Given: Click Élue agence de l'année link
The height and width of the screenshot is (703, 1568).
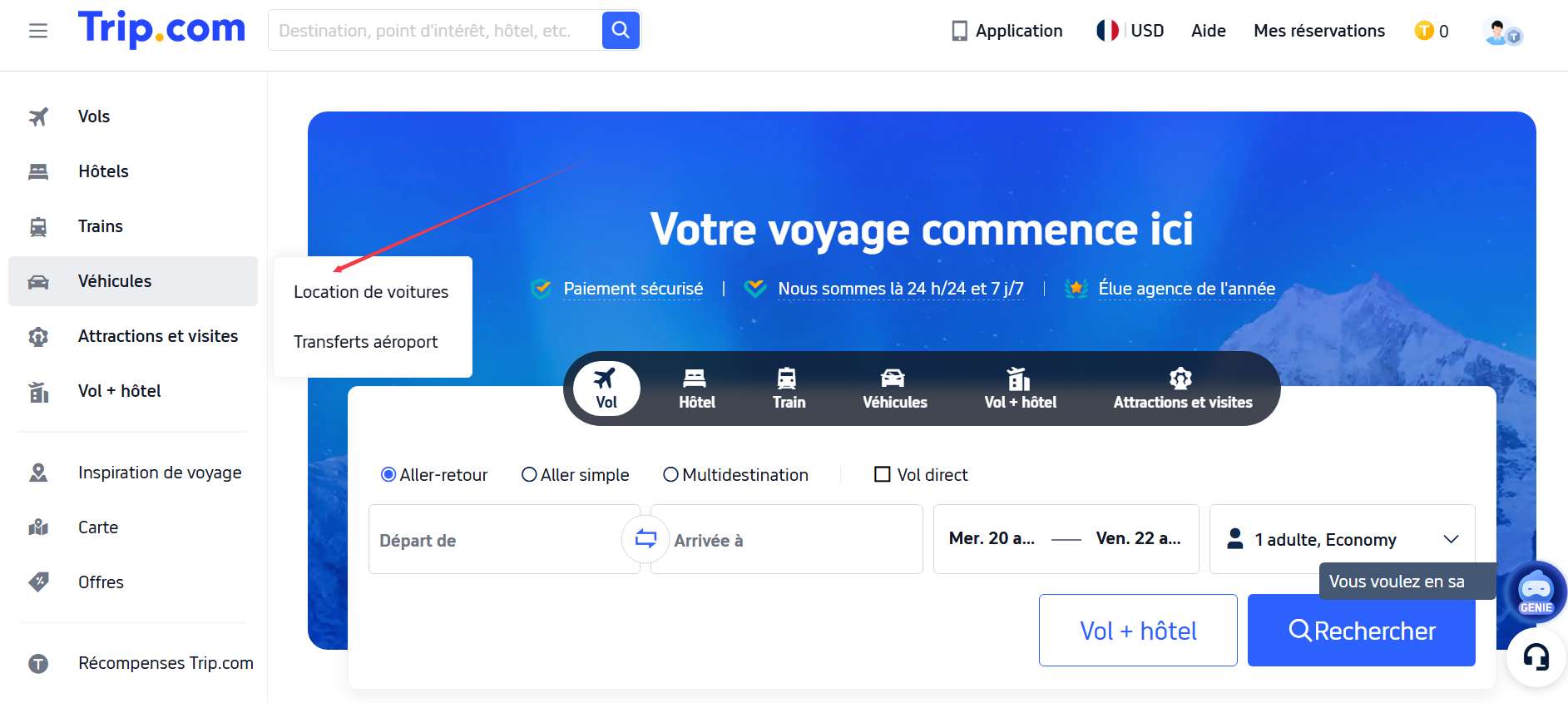Looking at the screenshot, I should [1187, 289].
